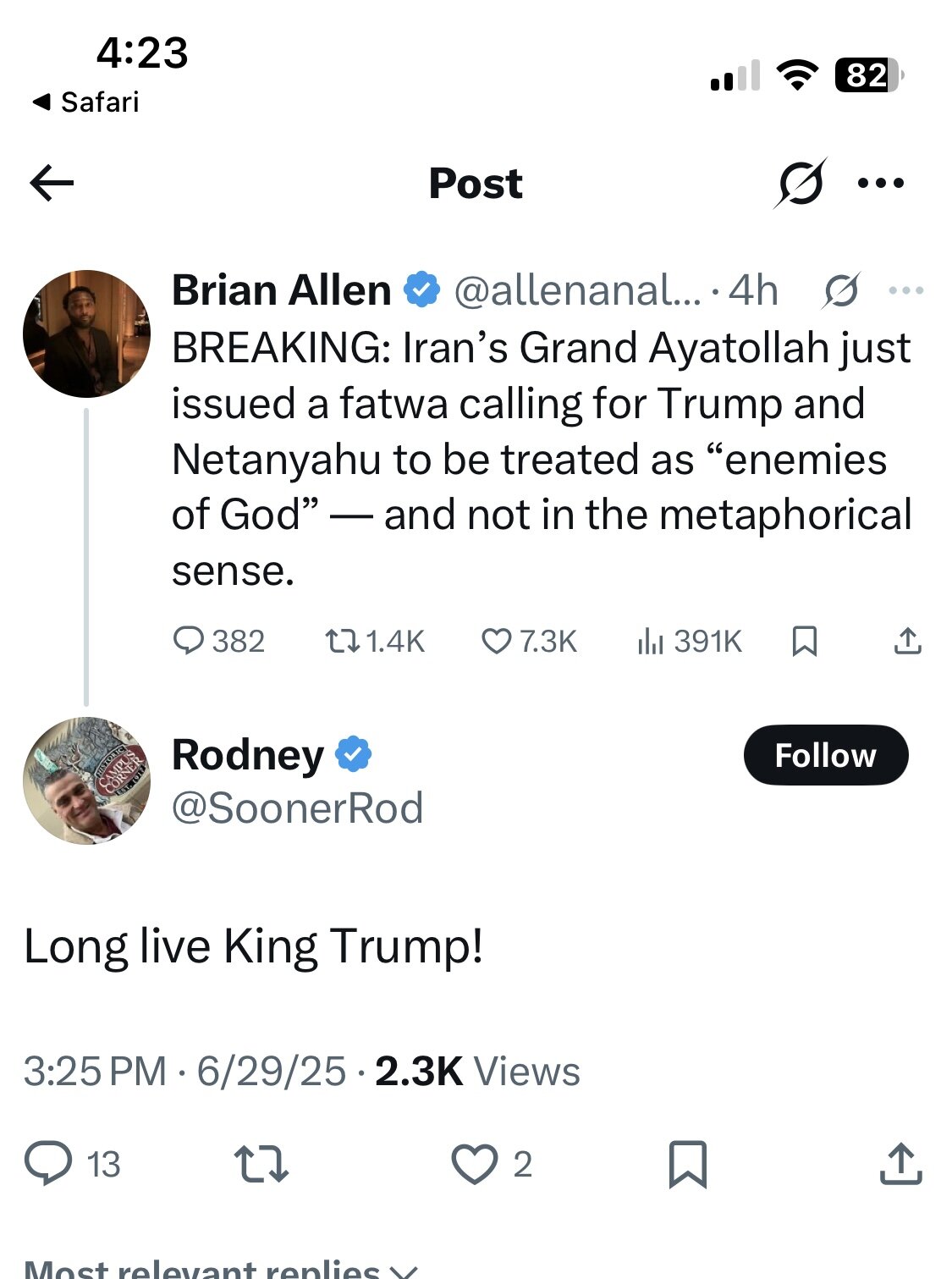The width and height of the screenshot is (952, 1279).
Task: Return to Safari from status bar
Action: tap(85, 102)
